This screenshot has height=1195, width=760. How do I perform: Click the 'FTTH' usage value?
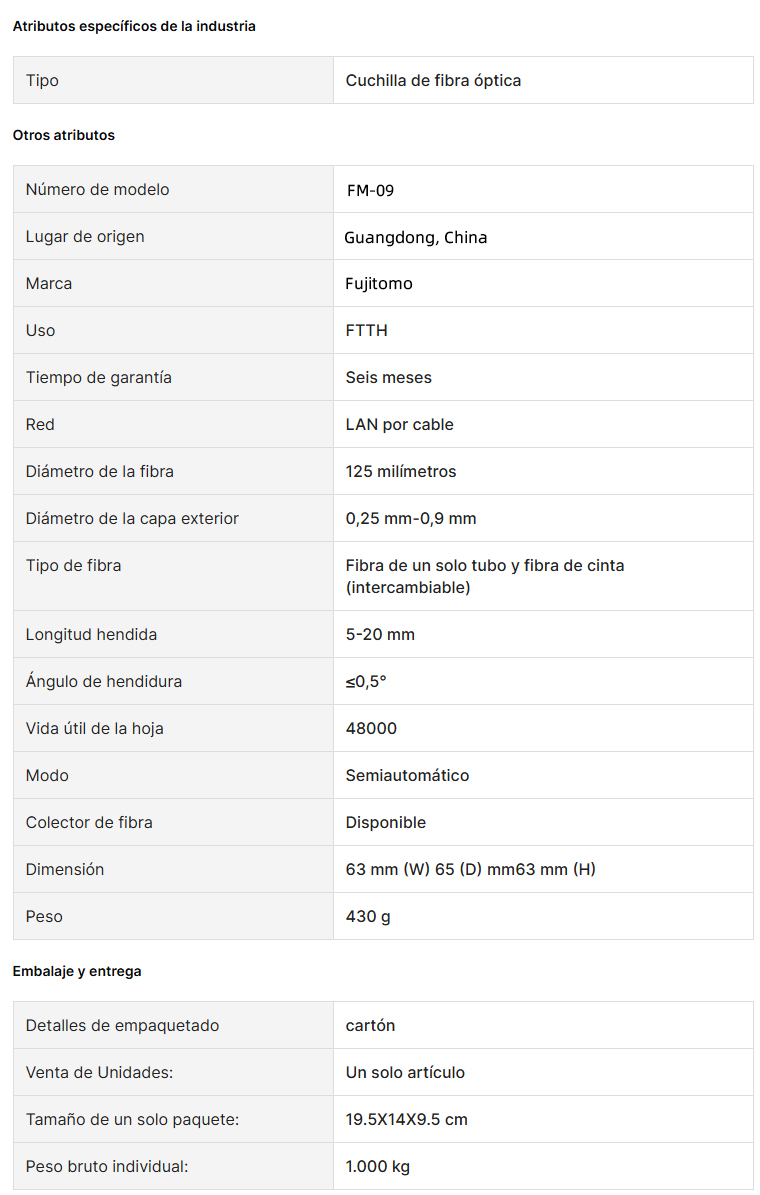[367, 331]
